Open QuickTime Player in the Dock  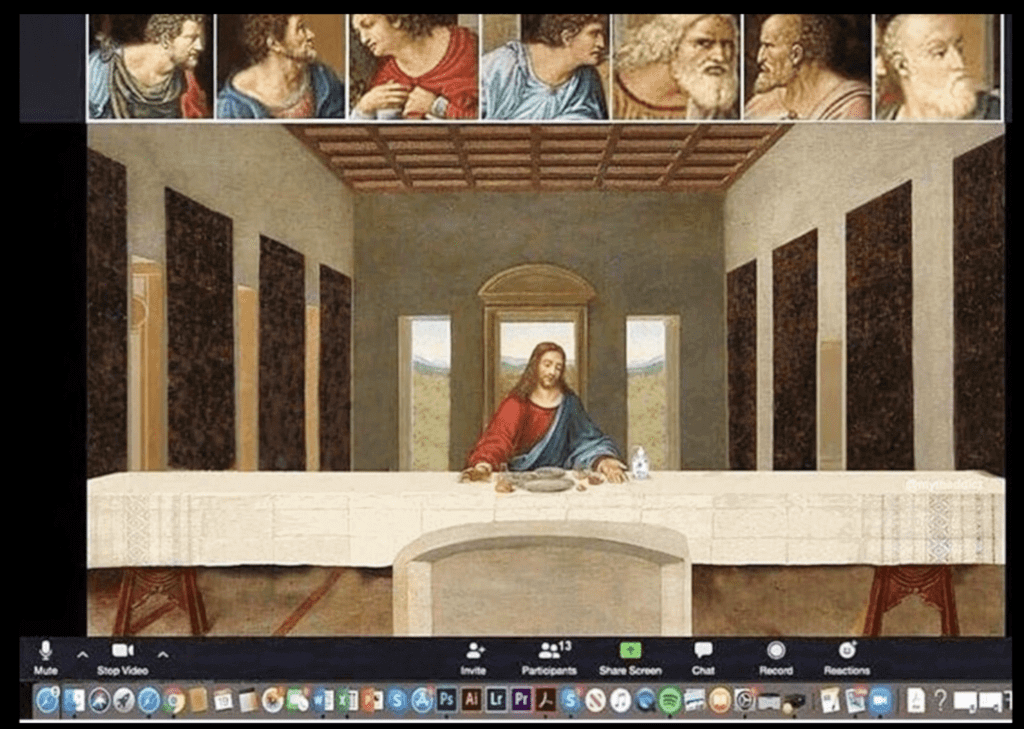(x=645, y=701)
